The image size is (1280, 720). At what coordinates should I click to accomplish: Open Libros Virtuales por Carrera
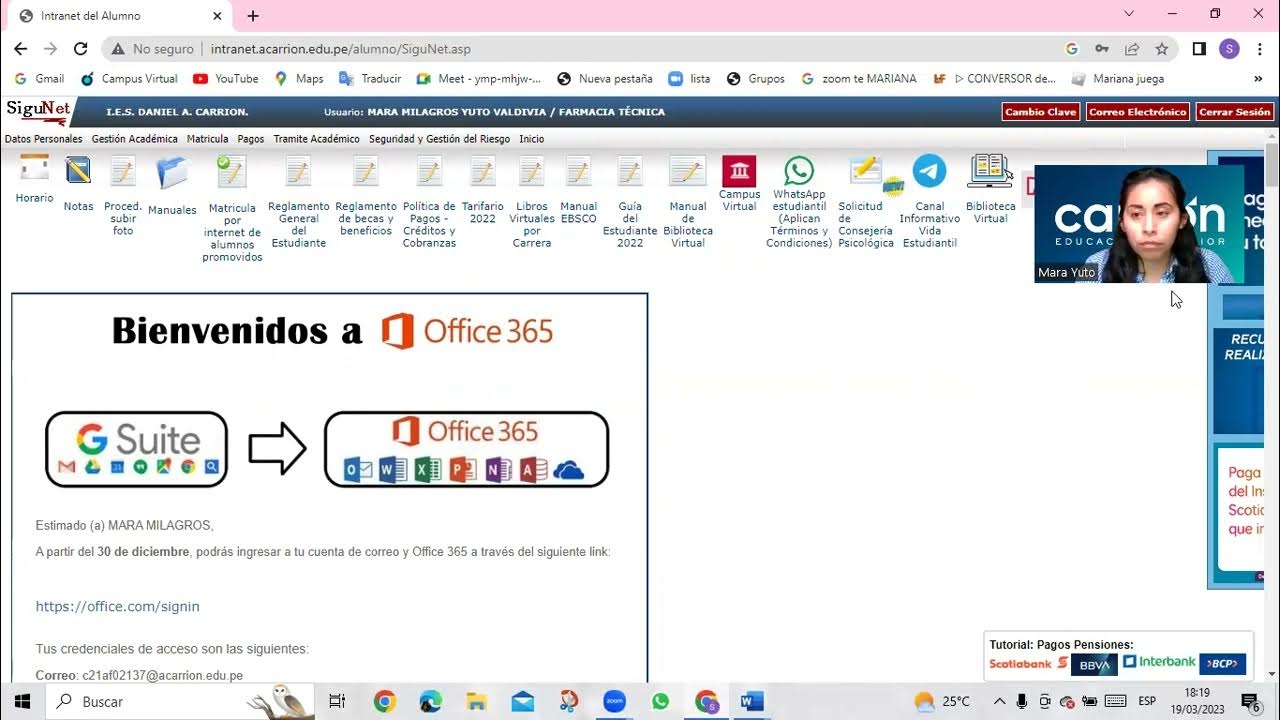pos(532,172)
